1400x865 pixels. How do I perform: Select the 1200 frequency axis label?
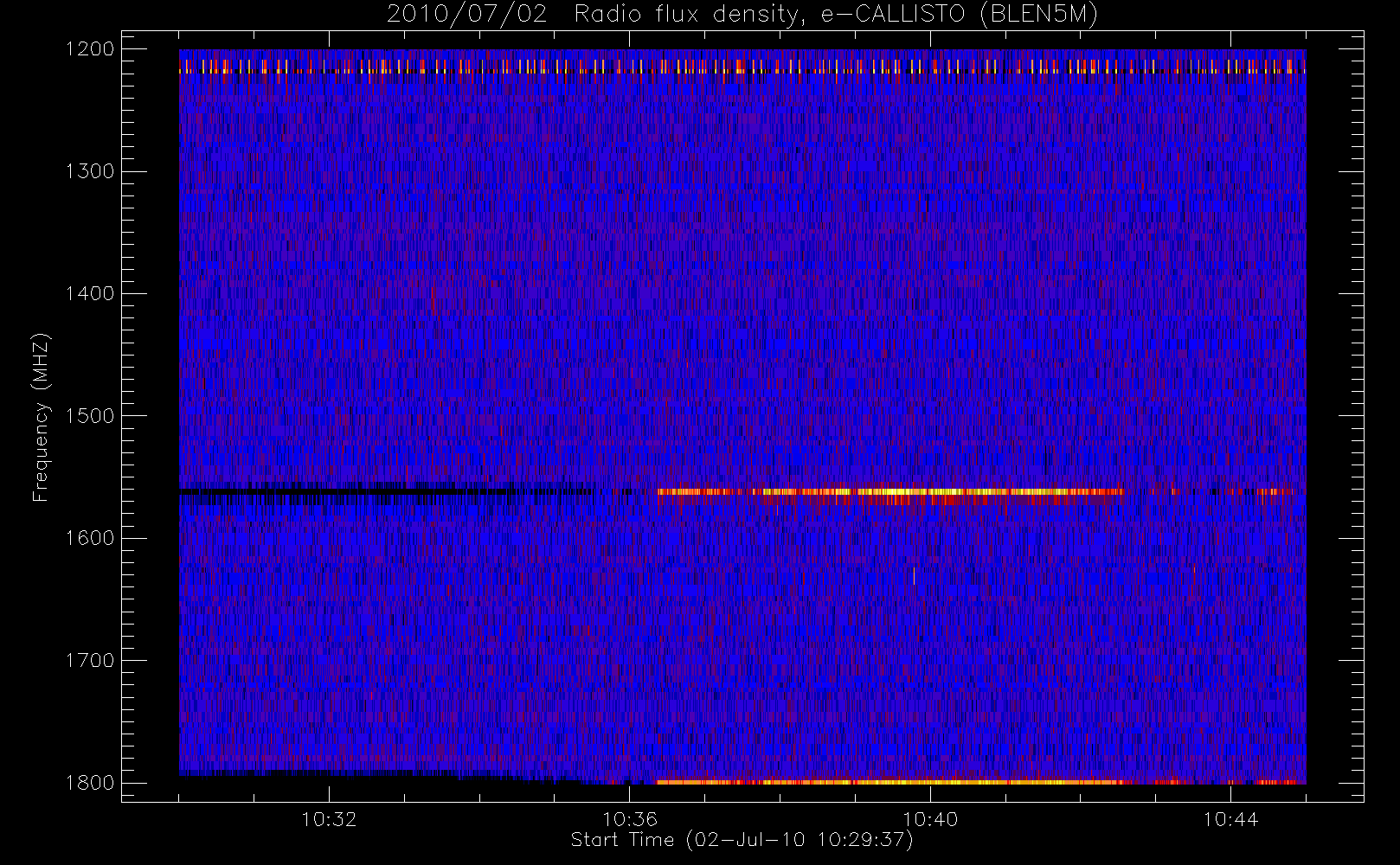(x=90, y=49)
